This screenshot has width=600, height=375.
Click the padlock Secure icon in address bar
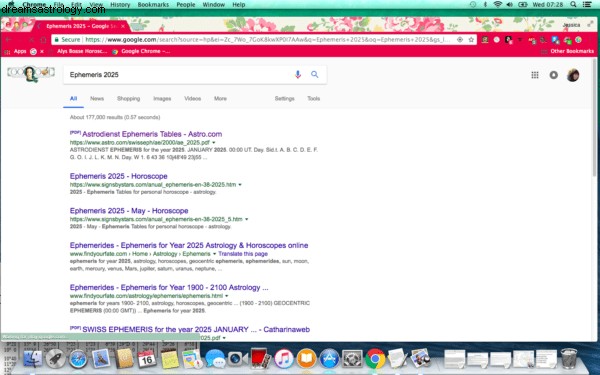pyautogui.click(x=57, y=39)
